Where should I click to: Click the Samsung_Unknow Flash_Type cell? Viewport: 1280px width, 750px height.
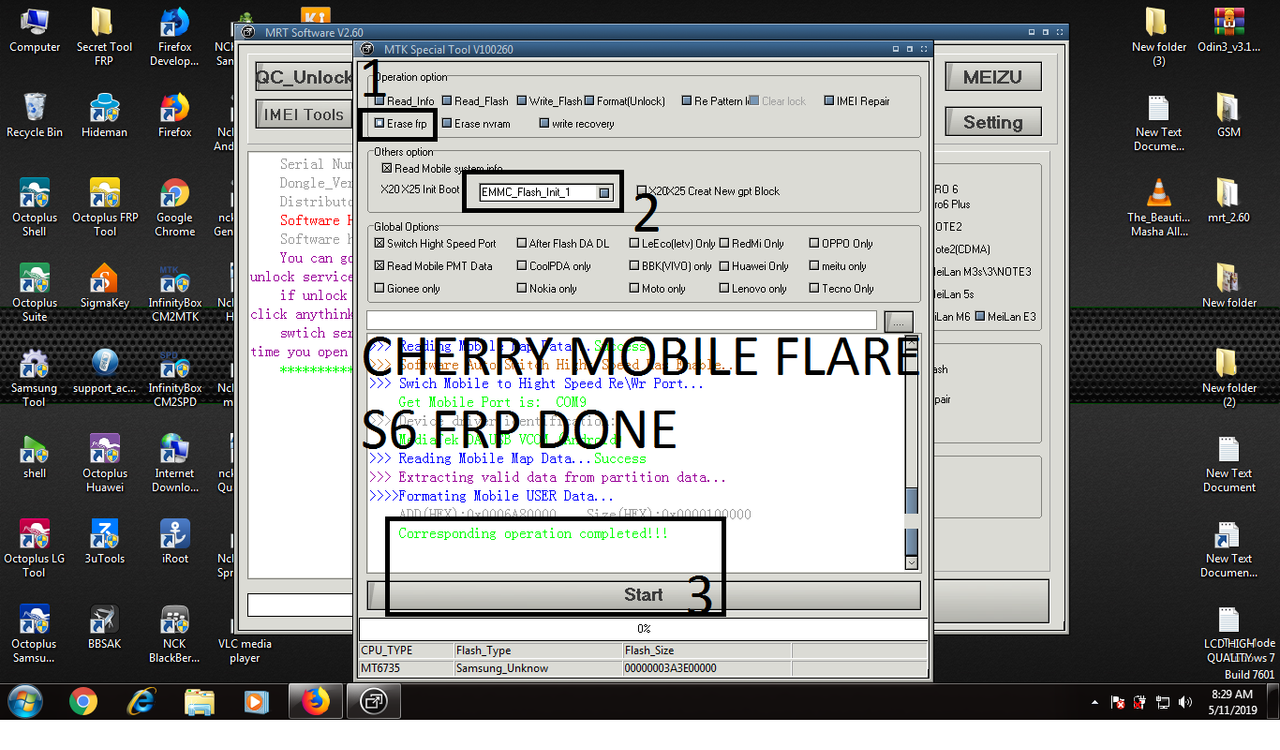click(537, 668)
